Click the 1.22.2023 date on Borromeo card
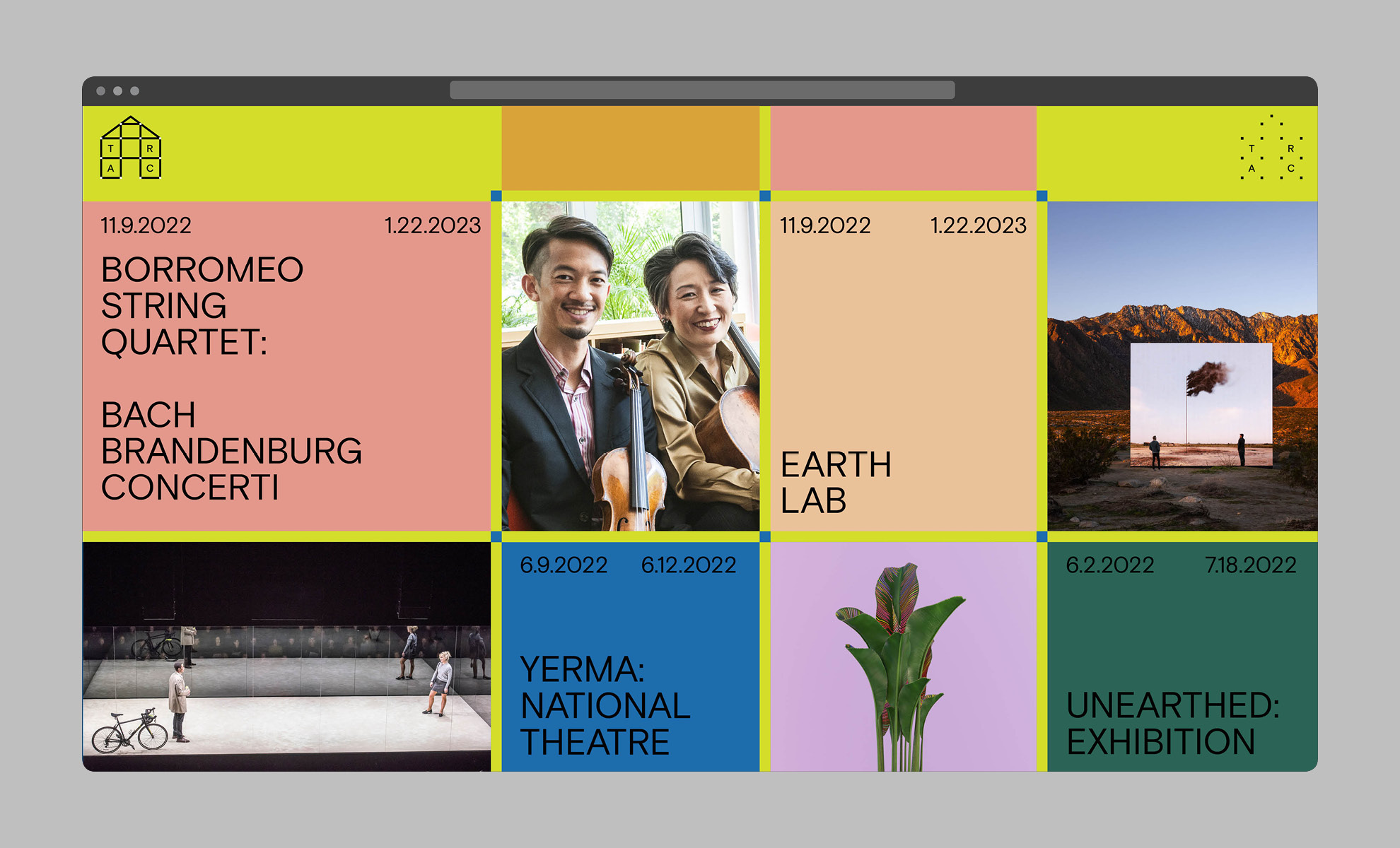 click(433, 225)
